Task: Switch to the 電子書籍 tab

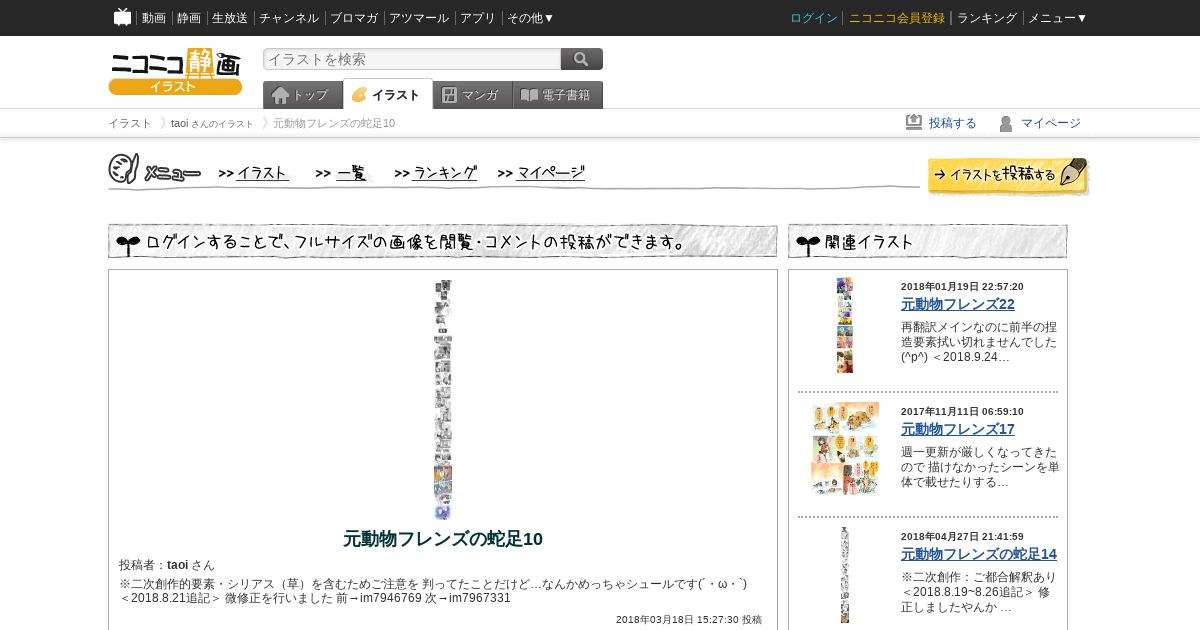Action: pos(558,95)
